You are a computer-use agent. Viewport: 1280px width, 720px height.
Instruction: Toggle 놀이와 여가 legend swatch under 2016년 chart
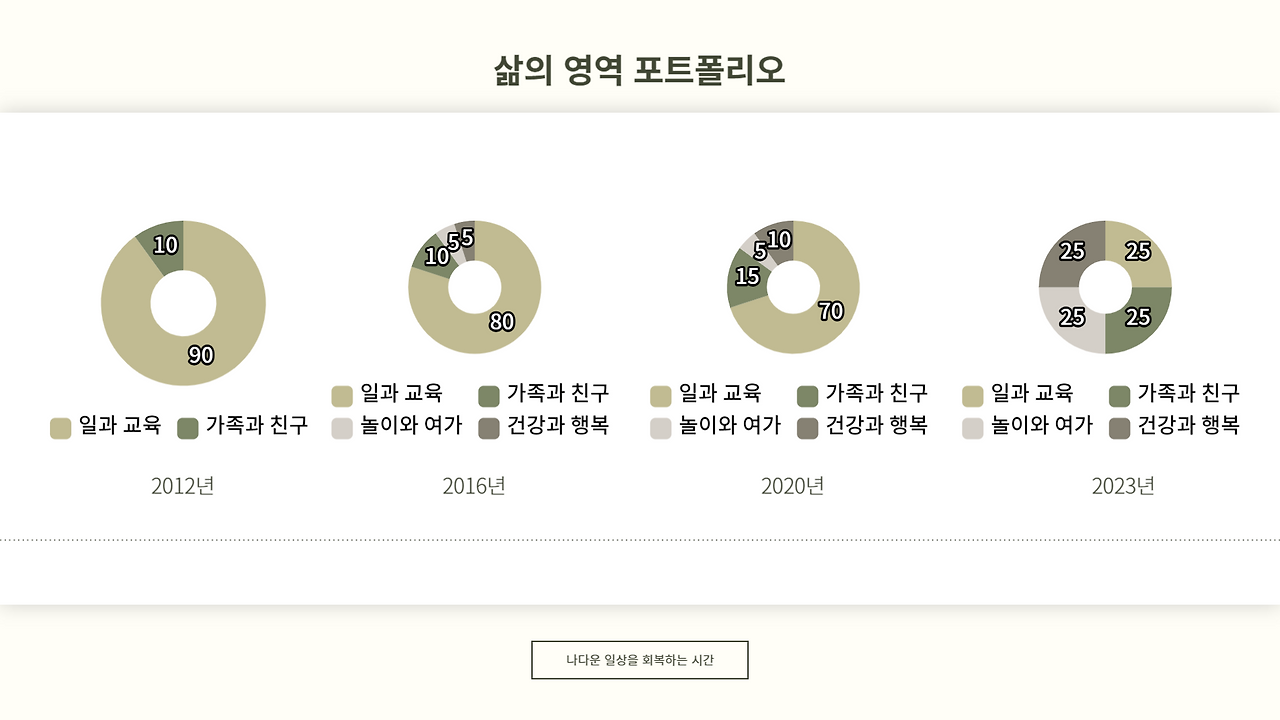pos(342,428)
